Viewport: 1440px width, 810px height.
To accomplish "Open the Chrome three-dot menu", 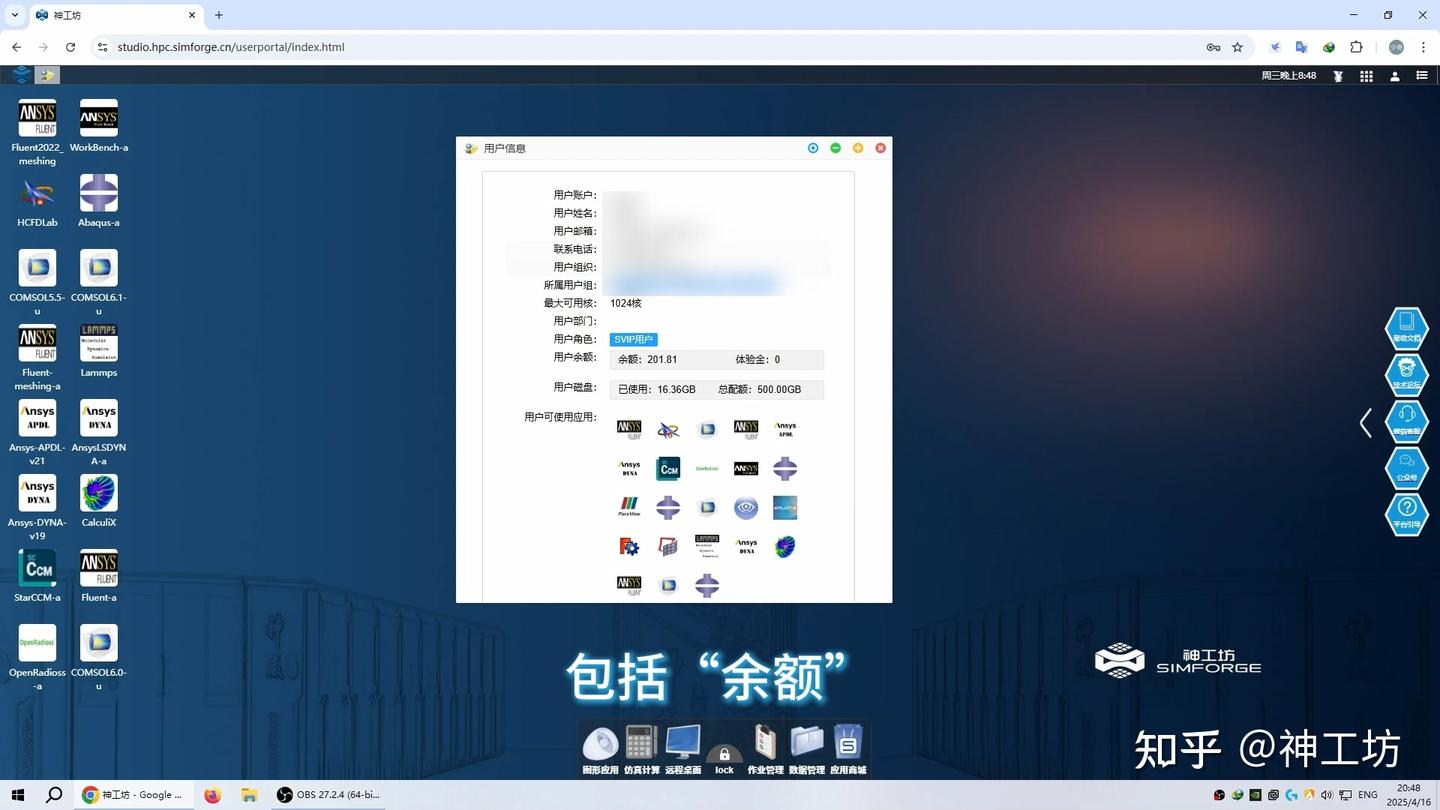I will point(1423,47).
